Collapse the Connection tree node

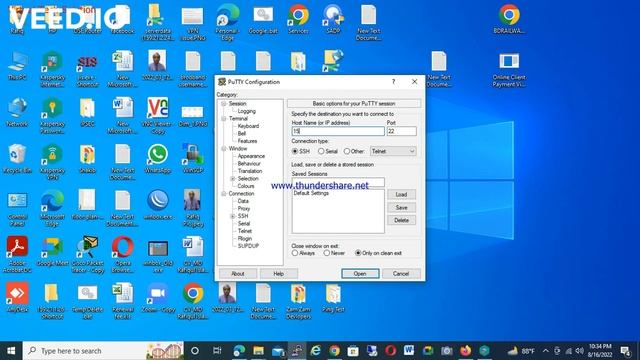click(224, 193)
